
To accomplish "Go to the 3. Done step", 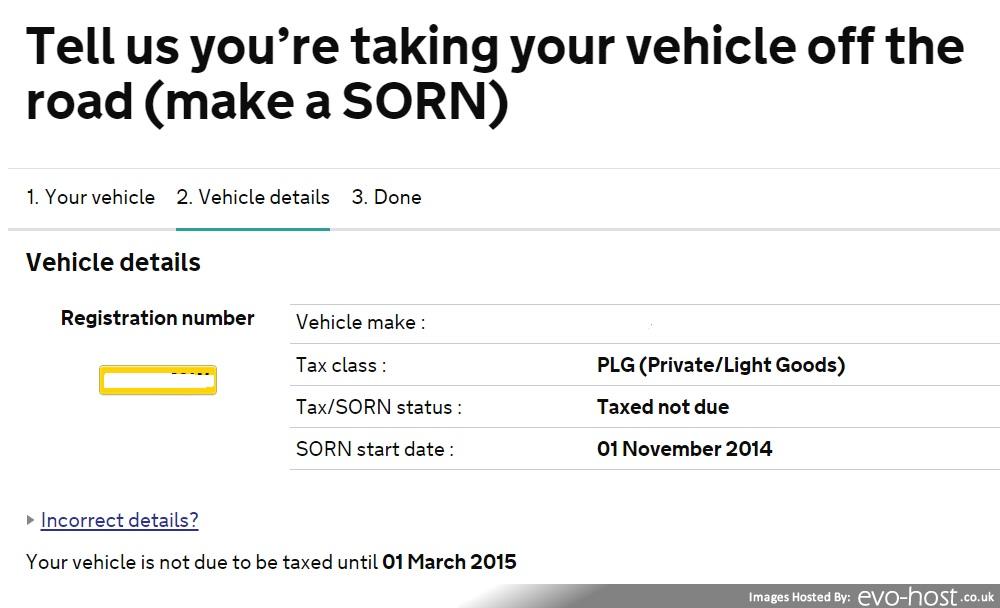I will pyautogui.click(x=386, y=197).
